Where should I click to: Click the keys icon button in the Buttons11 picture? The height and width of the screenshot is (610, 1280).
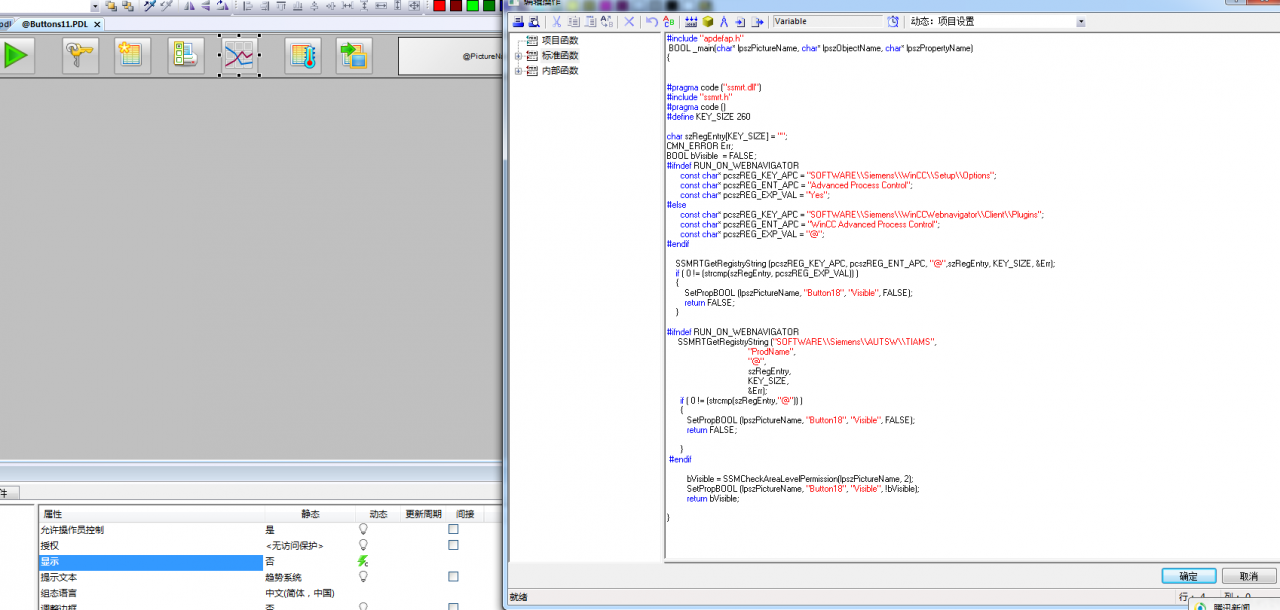coord(80,55)
